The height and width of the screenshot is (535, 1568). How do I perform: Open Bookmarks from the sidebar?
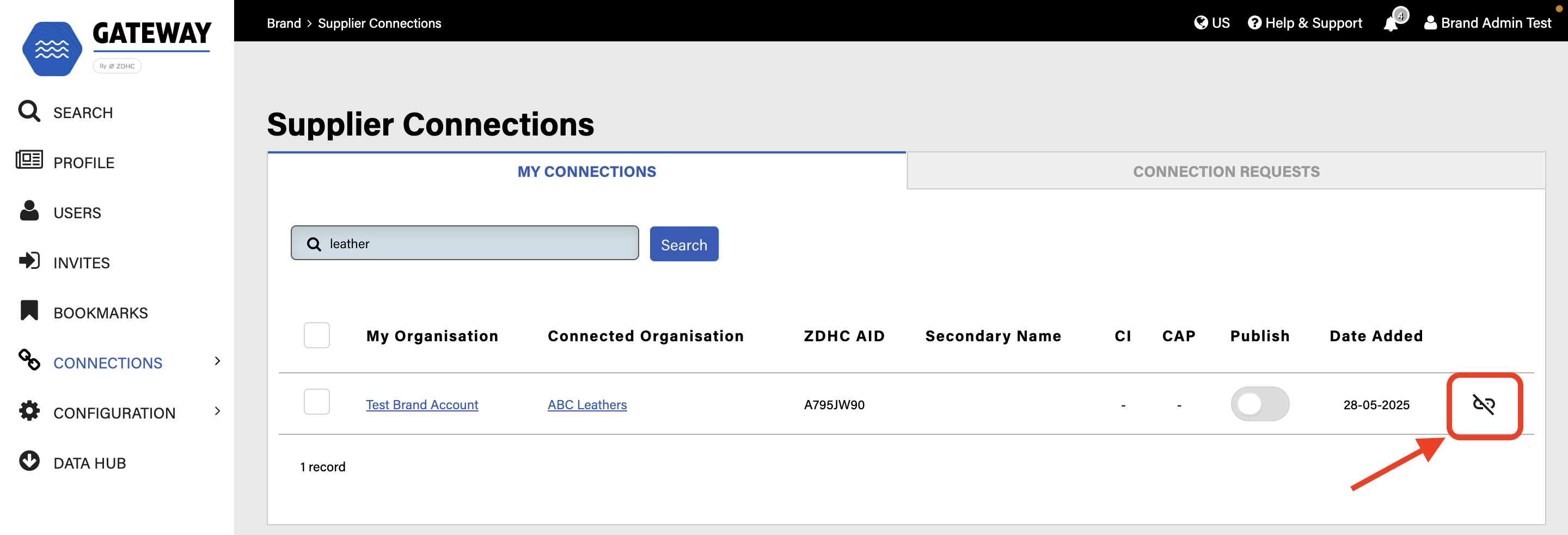coord(100,312)
